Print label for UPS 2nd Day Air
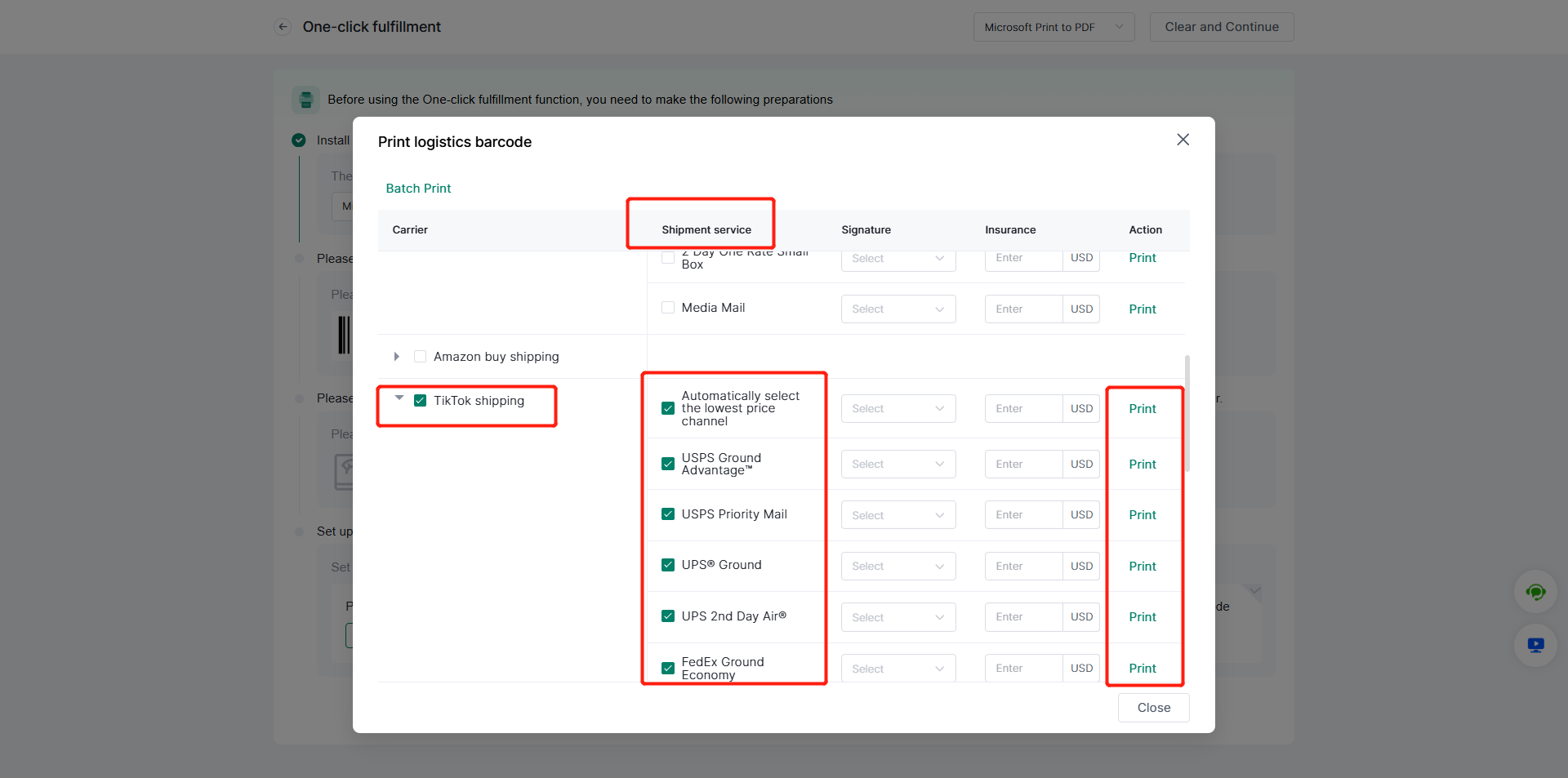Screen dimensions: 1568x778 pyautogui.click(x=1143, y=617)
